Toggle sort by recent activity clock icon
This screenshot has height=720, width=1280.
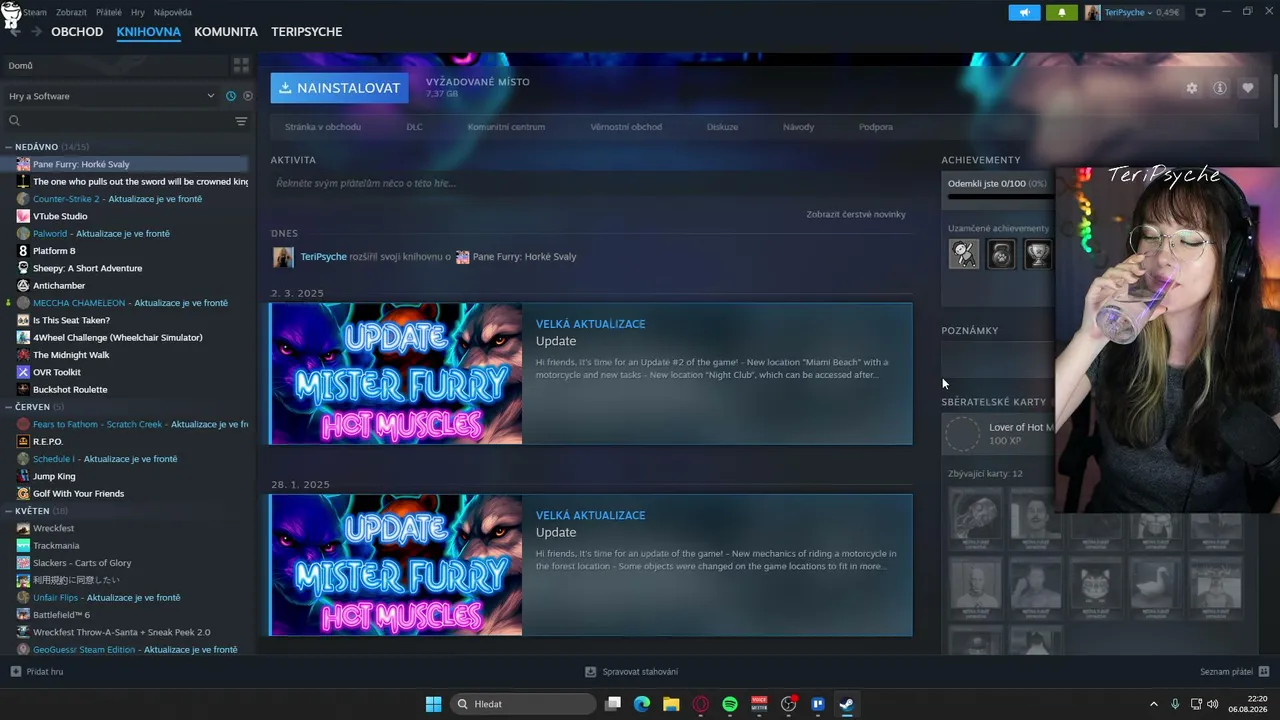click(x=231, y=96)
